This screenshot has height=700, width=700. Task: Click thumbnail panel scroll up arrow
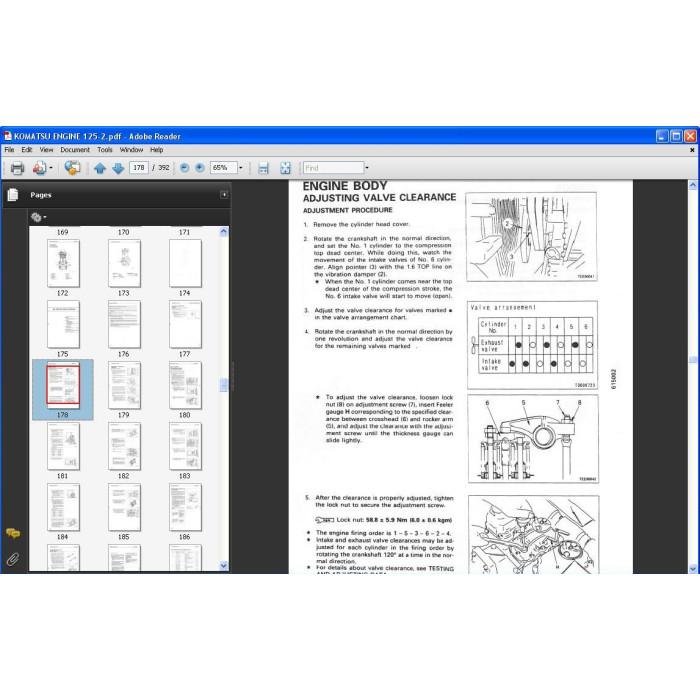tap(224, 231)
